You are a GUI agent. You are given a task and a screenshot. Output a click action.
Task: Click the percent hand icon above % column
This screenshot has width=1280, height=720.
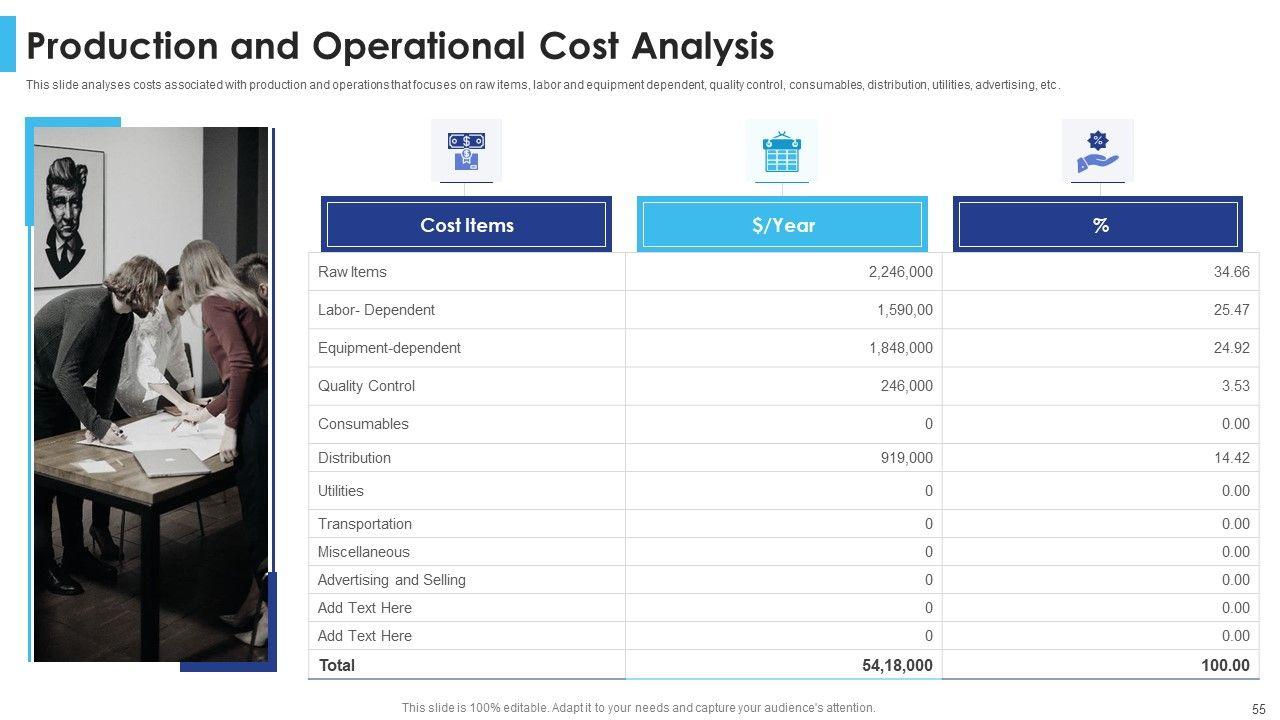tap(1097, 151)
